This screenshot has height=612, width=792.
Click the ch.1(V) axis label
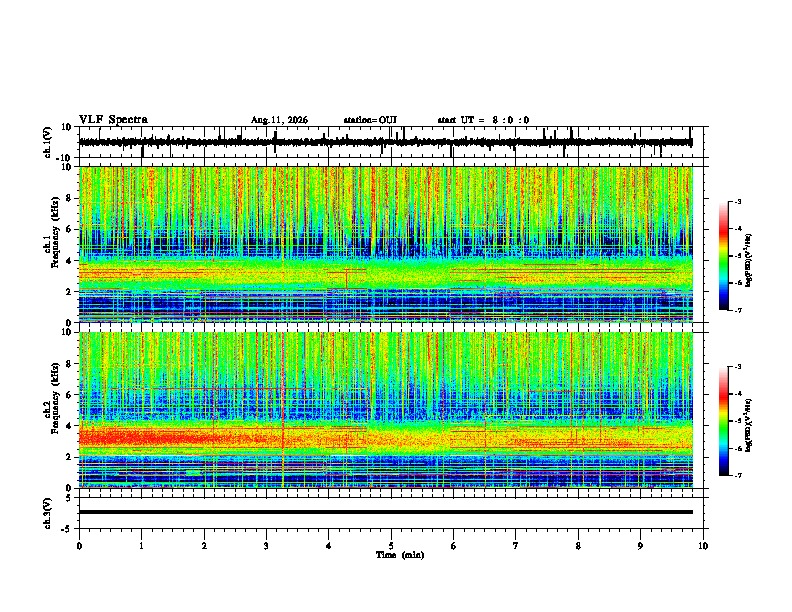coord(47,142)
